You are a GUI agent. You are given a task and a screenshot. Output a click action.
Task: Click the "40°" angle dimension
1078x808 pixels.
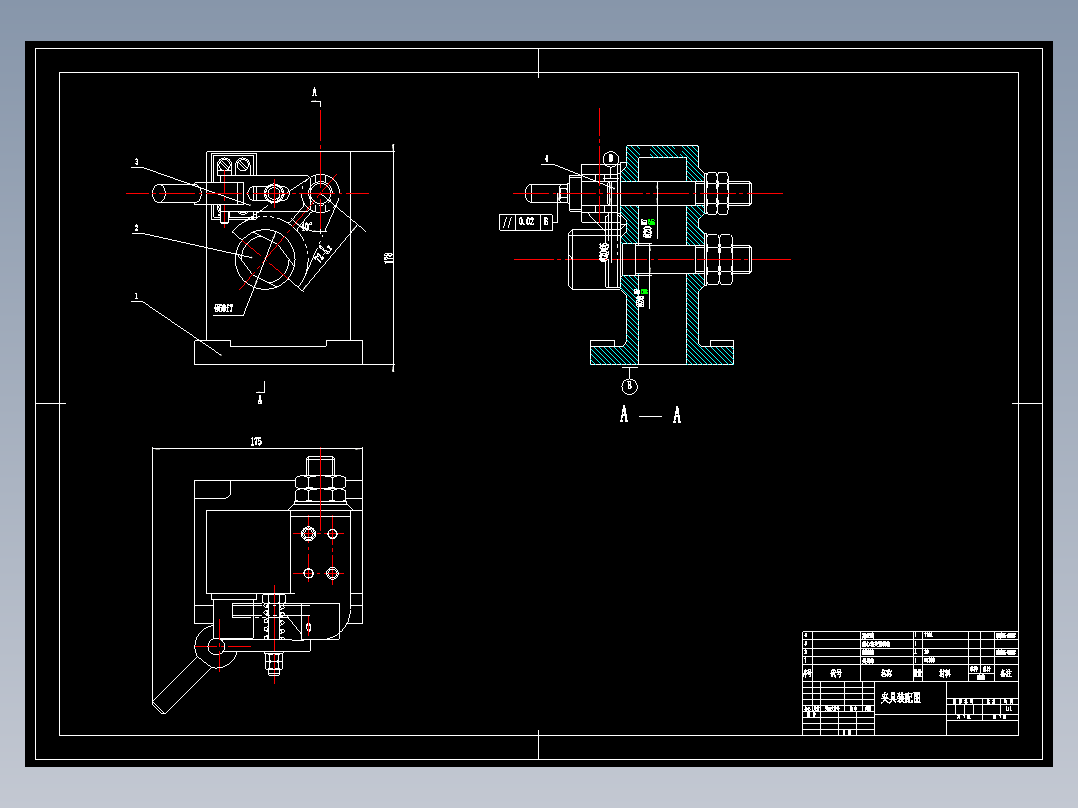click(x=307, y=226)
